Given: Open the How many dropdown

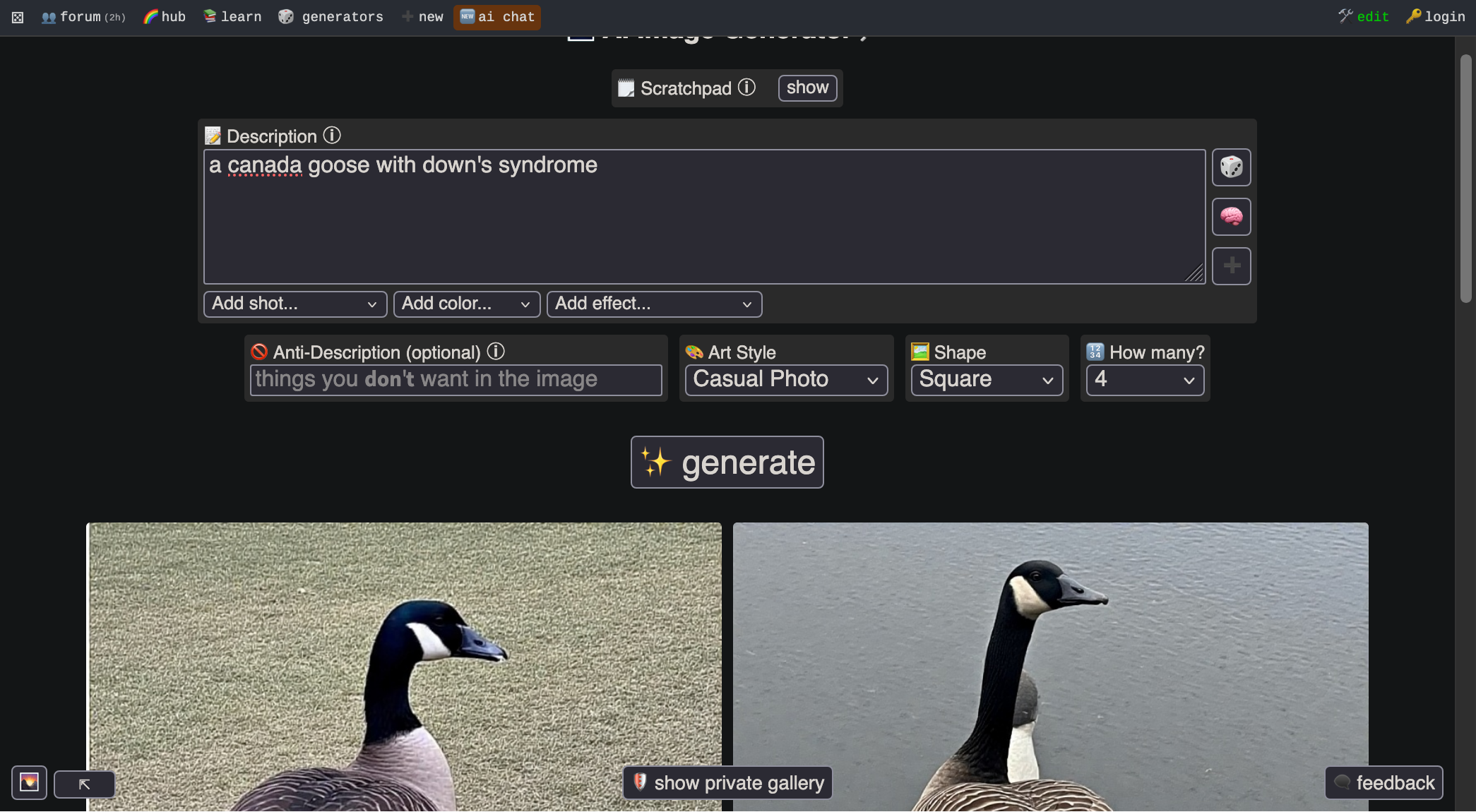Looking at the screenshot, I should click(x=1145, y=380).
